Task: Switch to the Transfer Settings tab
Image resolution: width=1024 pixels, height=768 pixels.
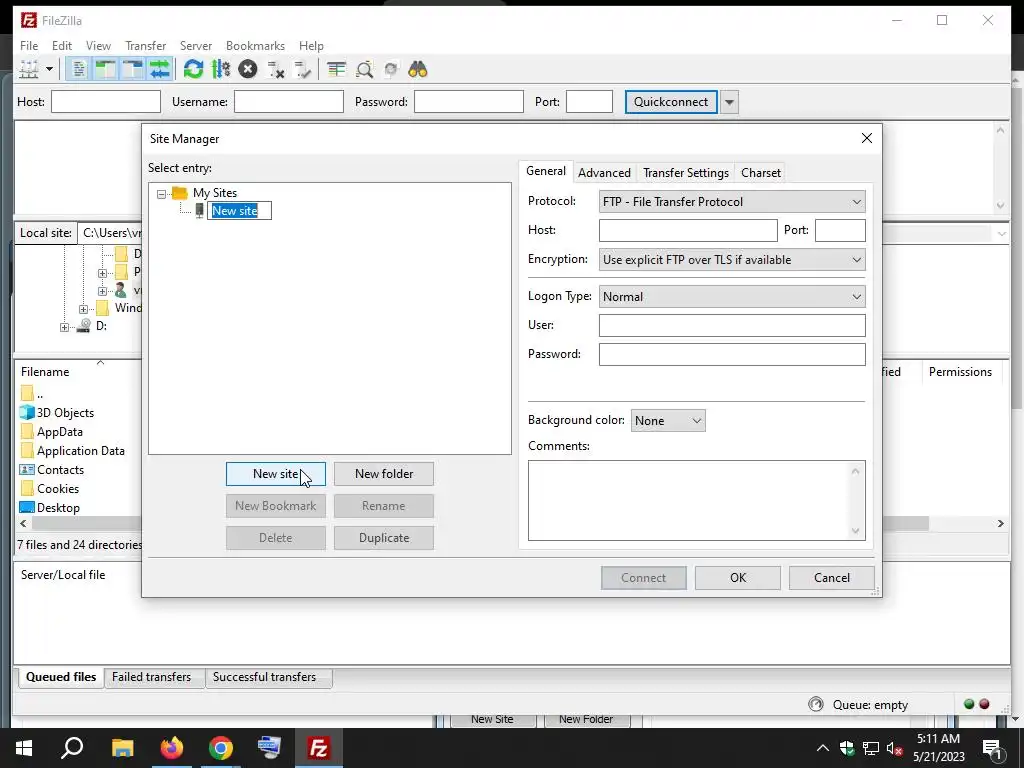Action: pos(686,172)
